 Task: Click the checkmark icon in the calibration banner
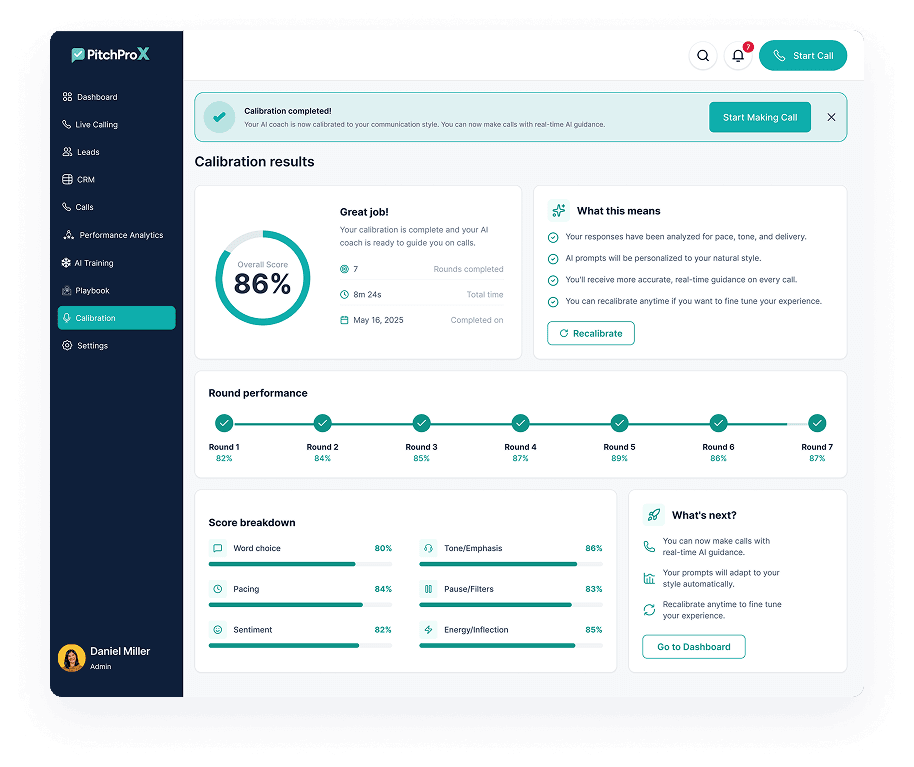219,117
